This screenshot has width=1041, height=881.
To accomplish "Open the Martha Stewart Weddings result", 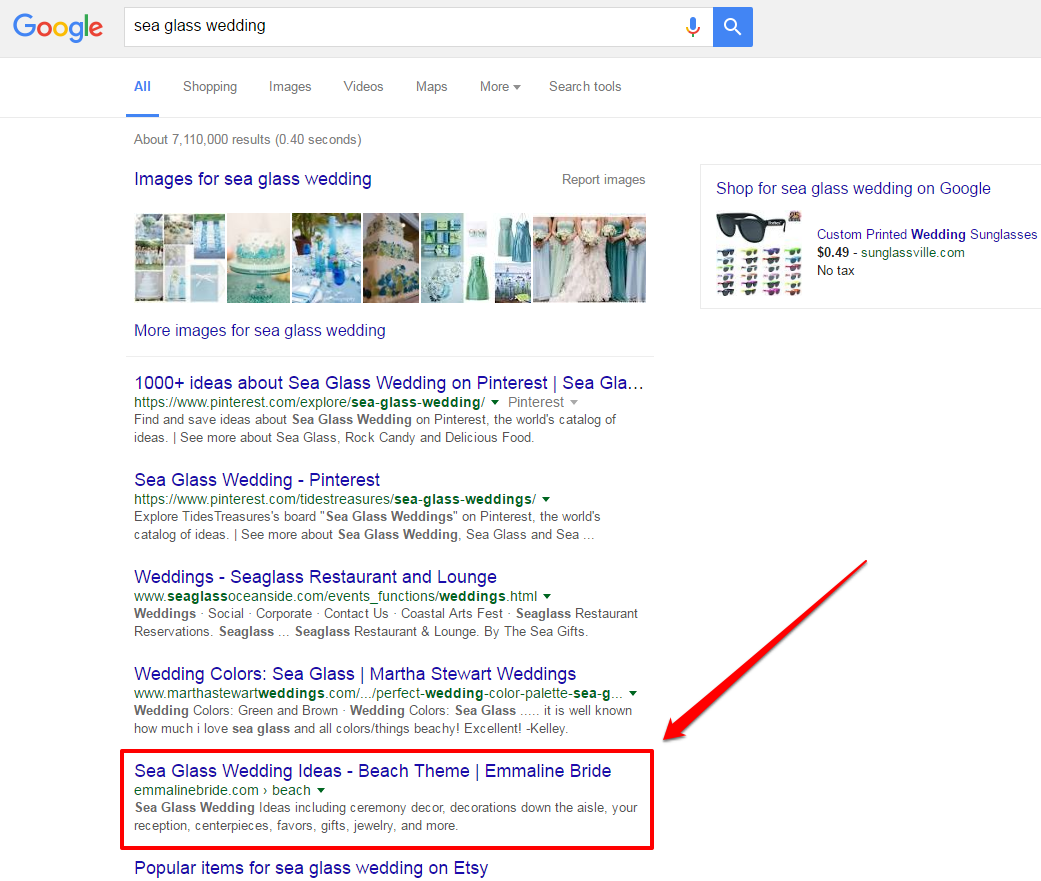I will (354, 674).
